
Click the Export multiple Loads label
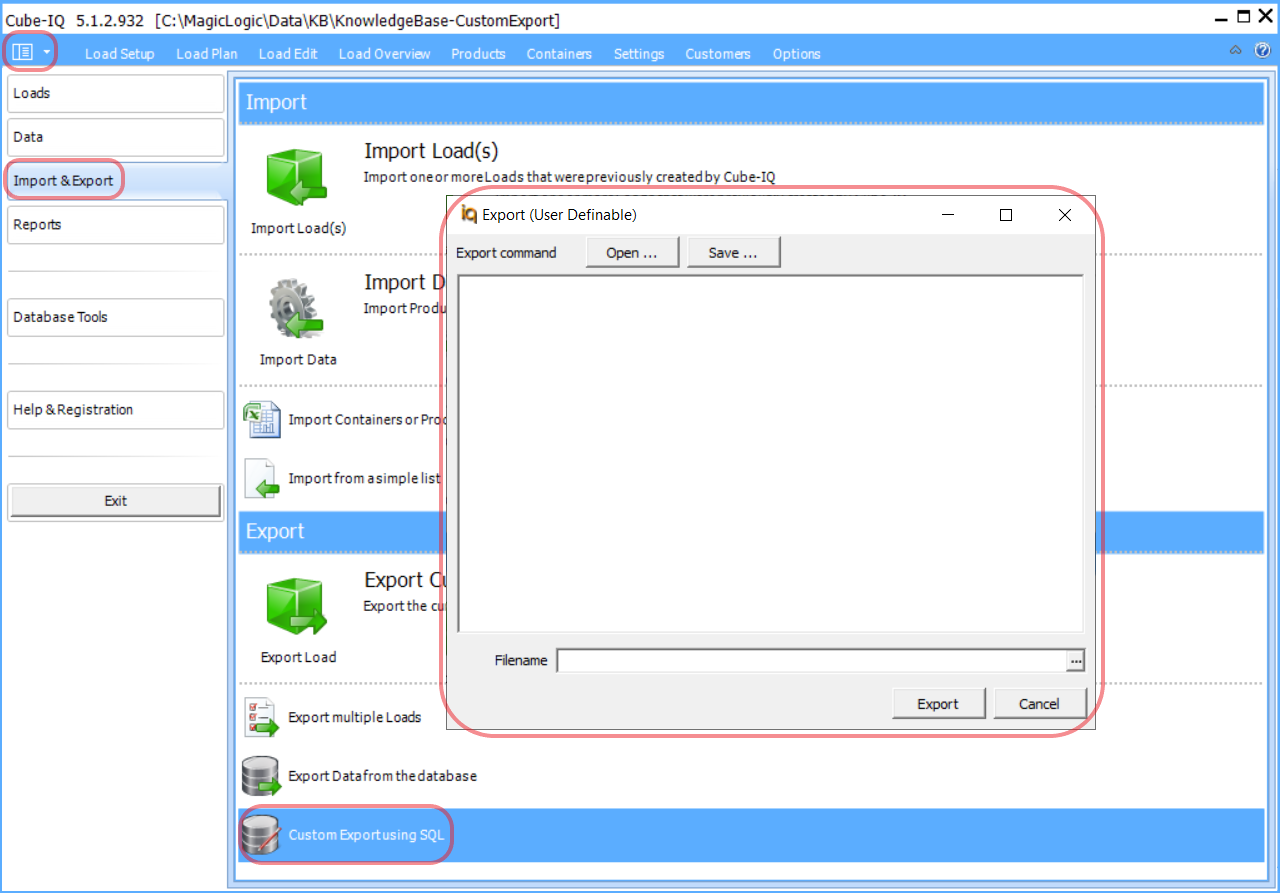click(x=355, y=717)
